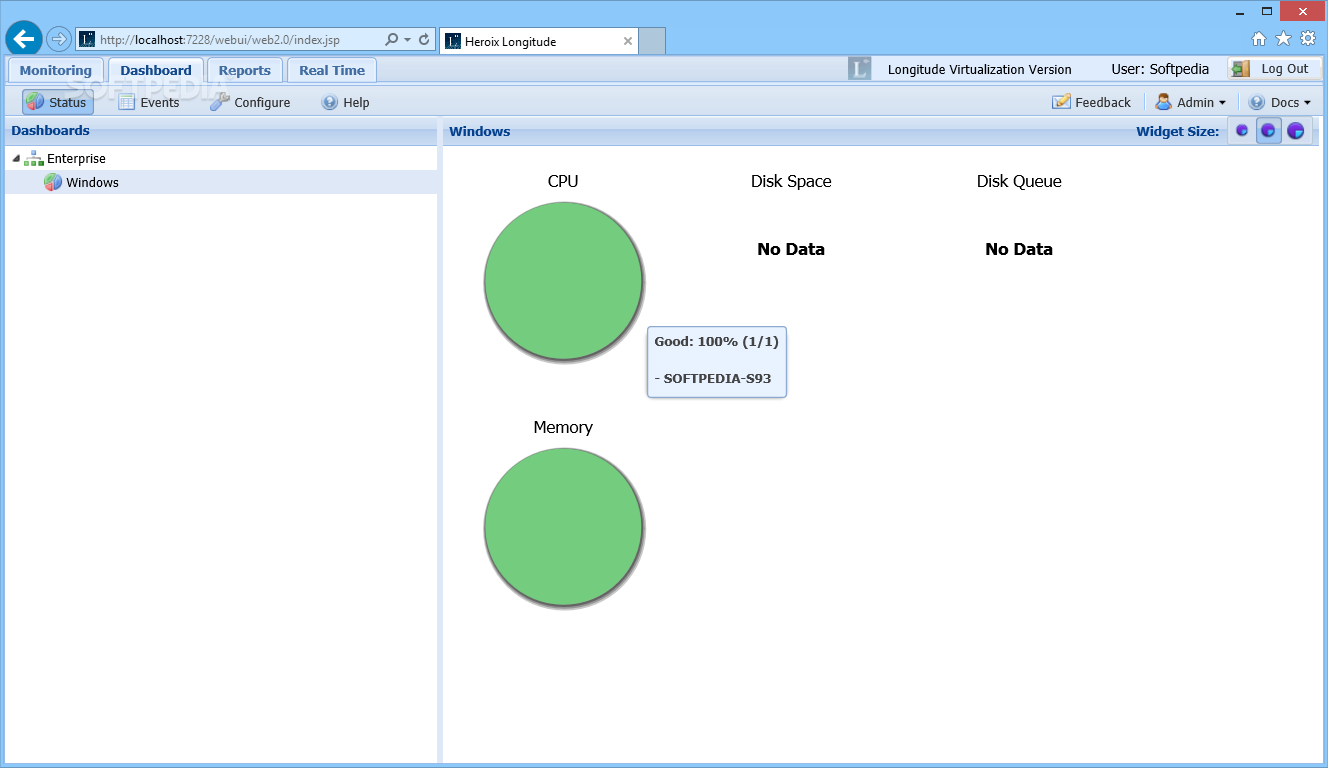Click the browser back arrow button

tap(24, 39)
